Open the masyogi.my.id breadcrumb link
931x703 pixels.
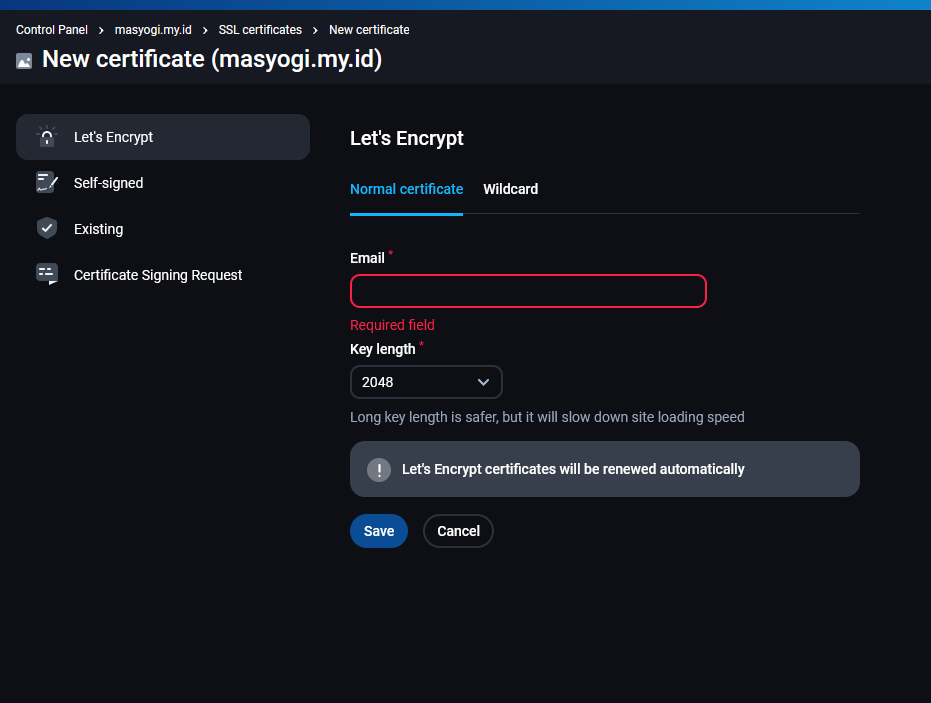pos(153,30)
